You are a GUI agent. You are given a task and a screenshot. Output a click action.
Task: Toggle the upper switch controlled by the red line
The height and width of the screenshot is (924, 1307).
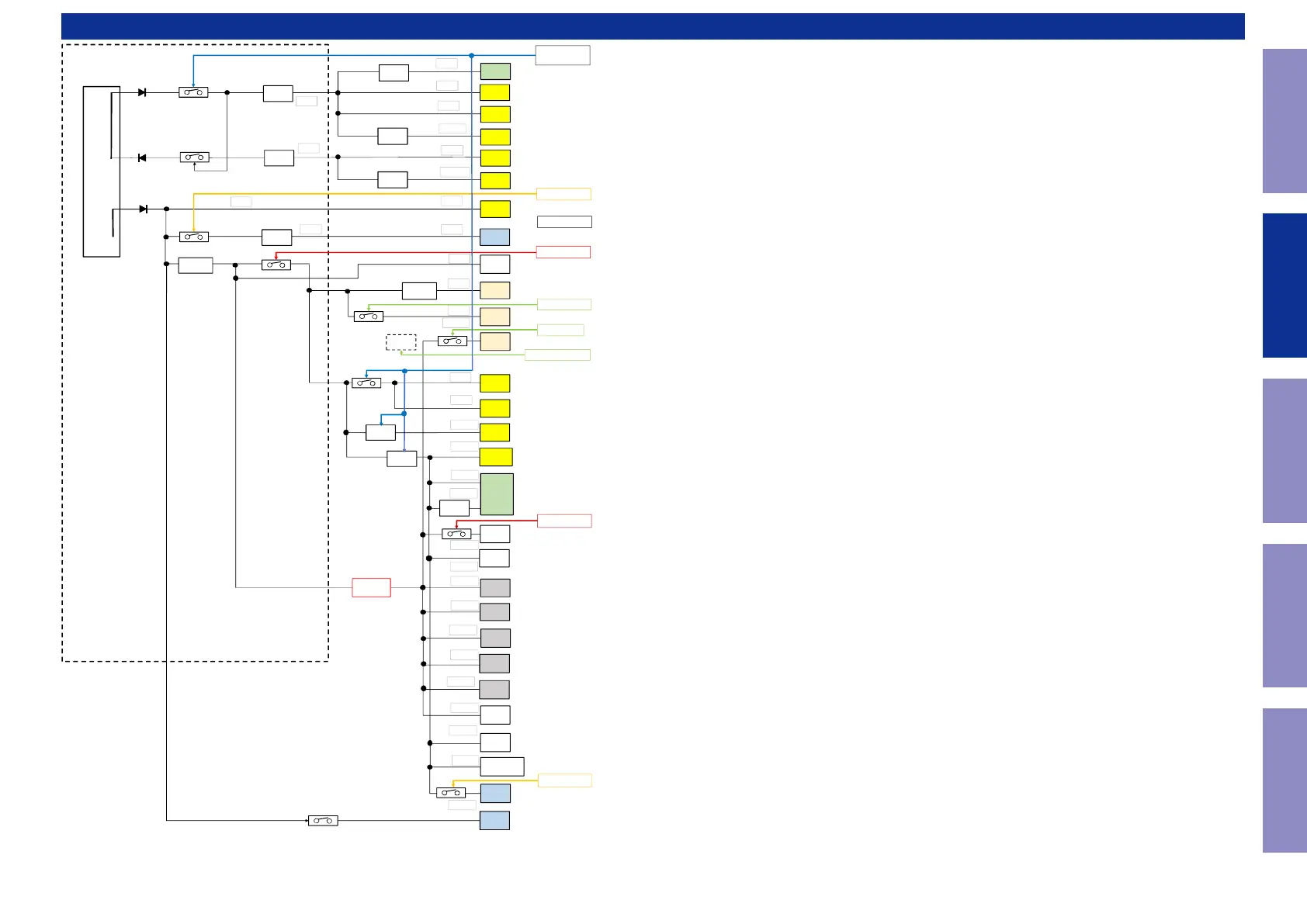(276, 265)
